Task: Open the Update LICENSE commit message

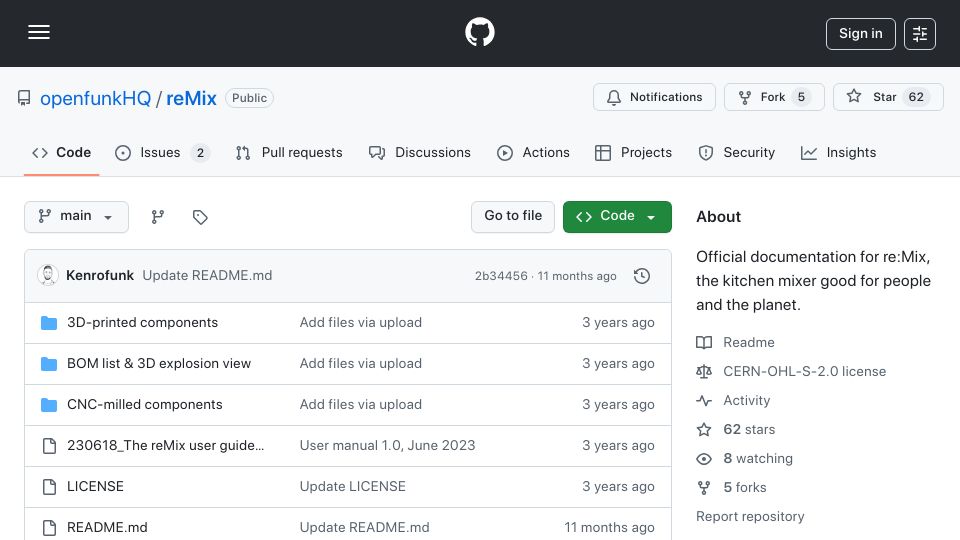Action: point(353,487)
